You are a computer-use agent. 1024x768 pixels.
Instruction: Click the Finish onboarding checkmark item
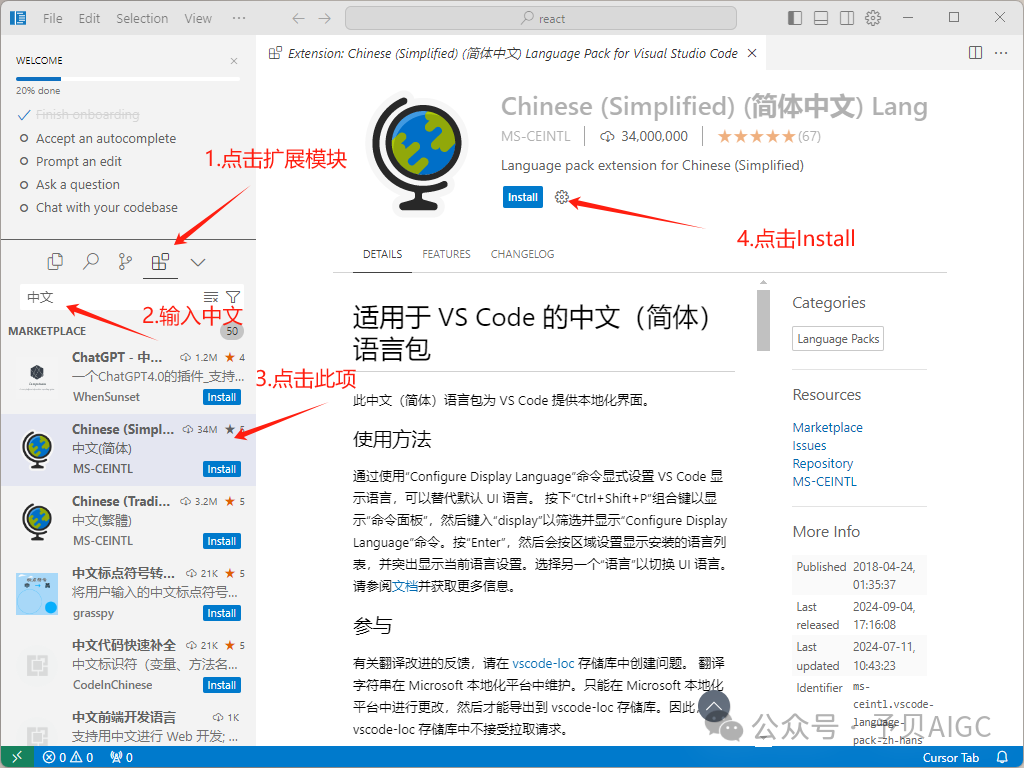point(78,115)
